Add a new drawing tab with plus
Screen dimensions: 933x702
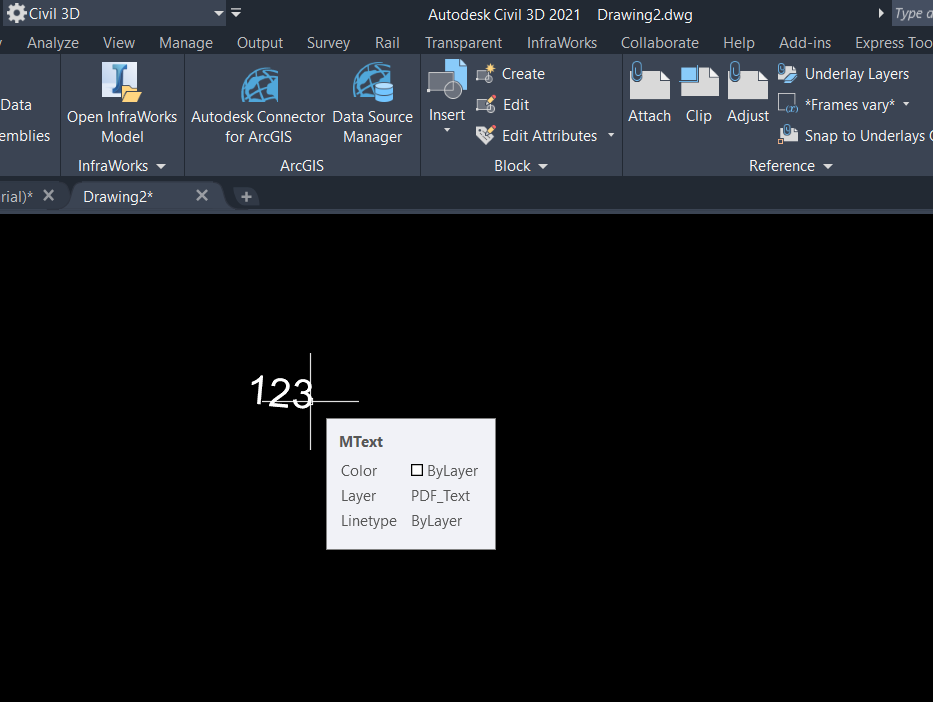tap(246, 197)
